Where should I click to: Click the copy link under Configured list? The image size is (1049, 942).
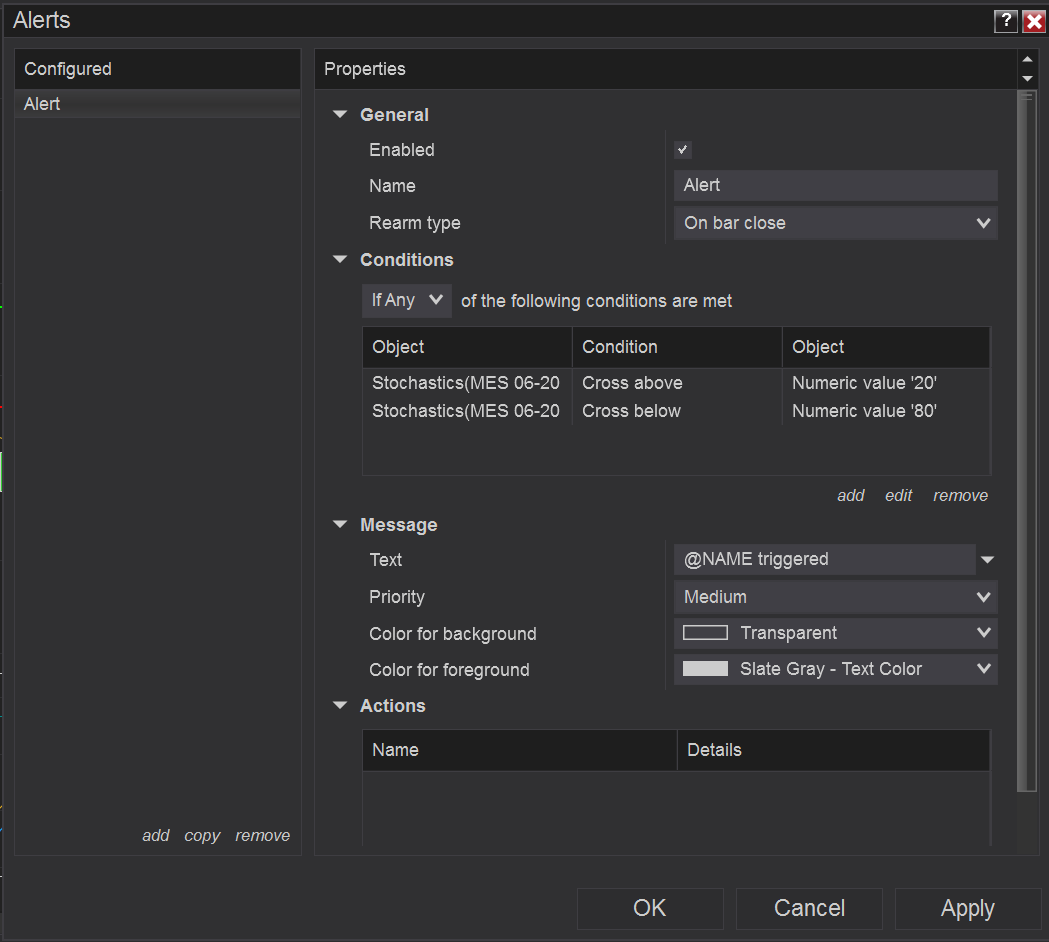click(x=202, y=836)
